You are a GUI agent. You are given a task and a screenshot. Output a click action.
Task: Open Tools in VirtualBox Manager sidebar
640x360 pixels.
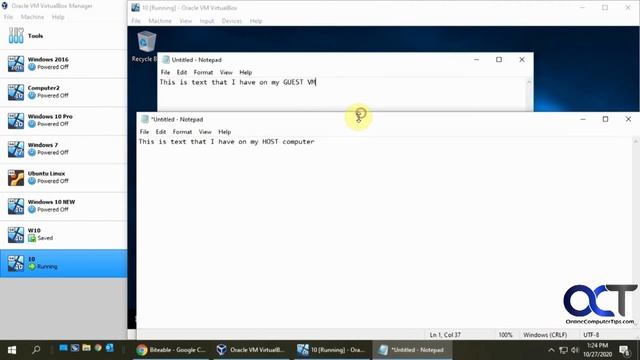pos(63,36)
